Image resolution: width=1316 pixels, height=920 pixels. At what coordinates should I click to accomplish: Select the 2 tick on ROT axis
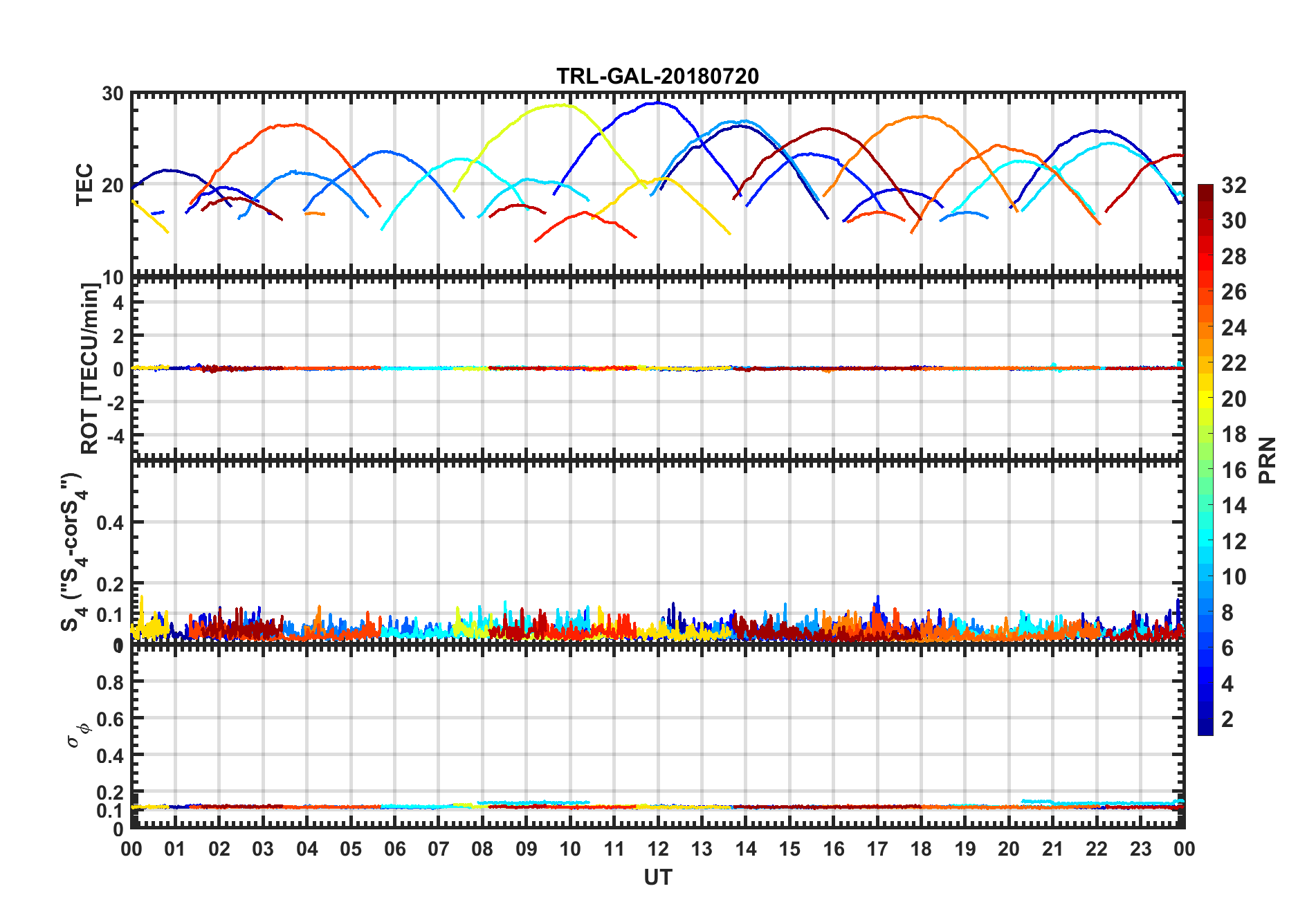(x=118, y=335)
